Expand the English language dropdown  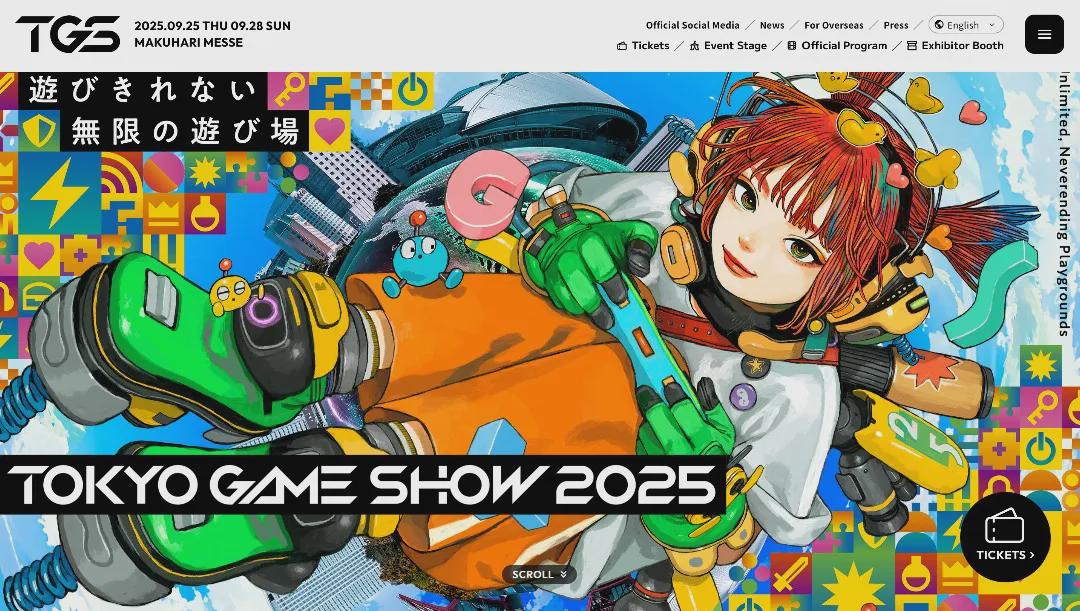964,25
